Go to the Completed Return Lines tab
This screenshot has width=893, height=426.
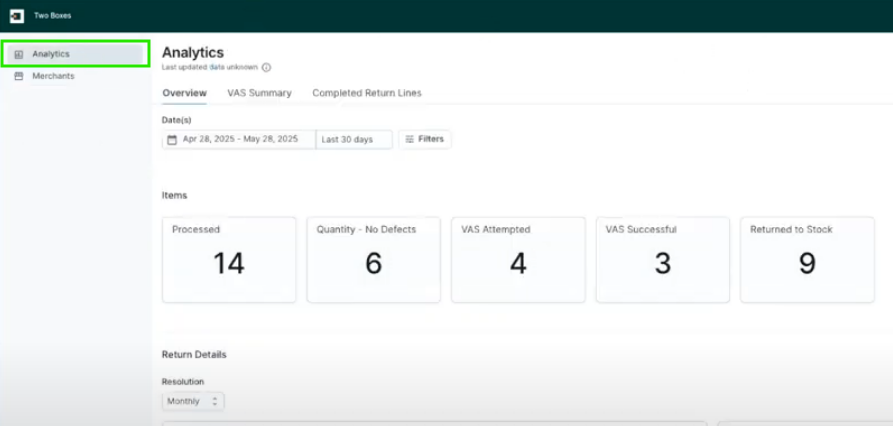[x=366, y=93]
